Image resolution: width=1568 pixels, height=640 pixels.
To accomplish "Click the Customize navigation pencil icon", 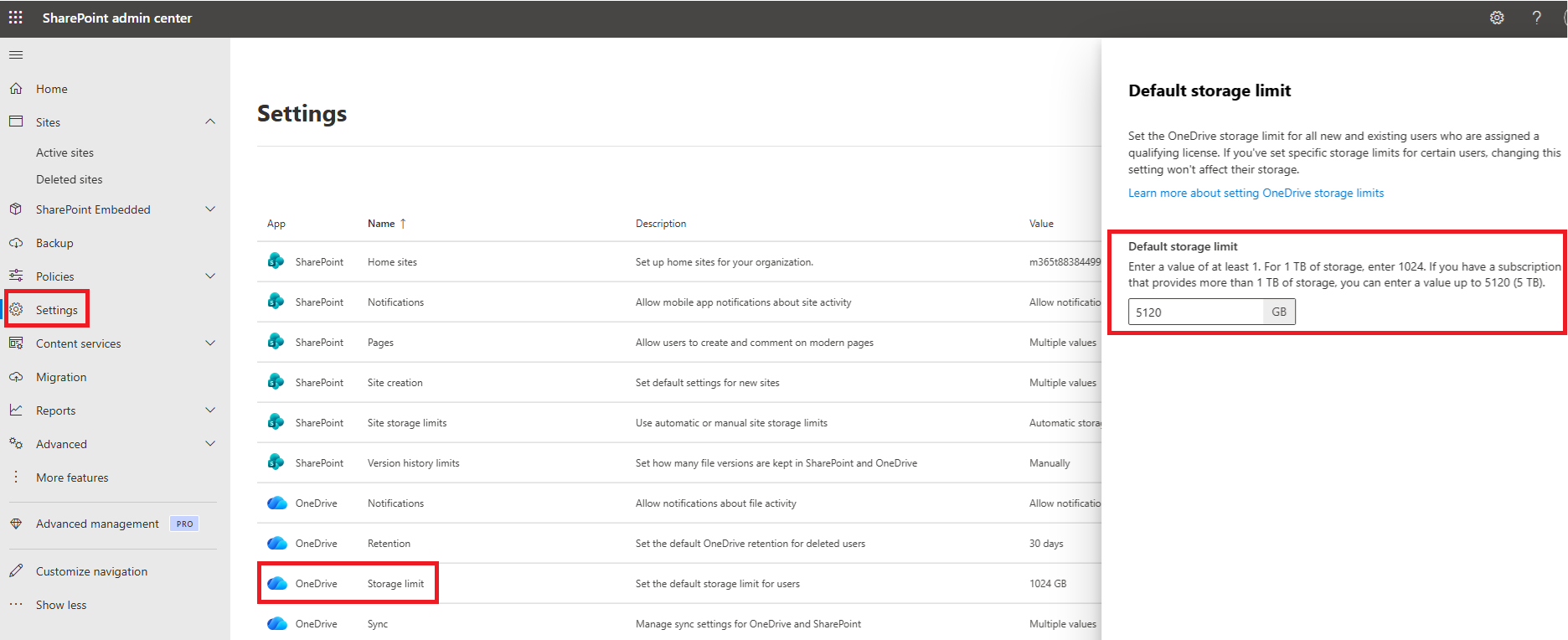I will click(16, 570).
